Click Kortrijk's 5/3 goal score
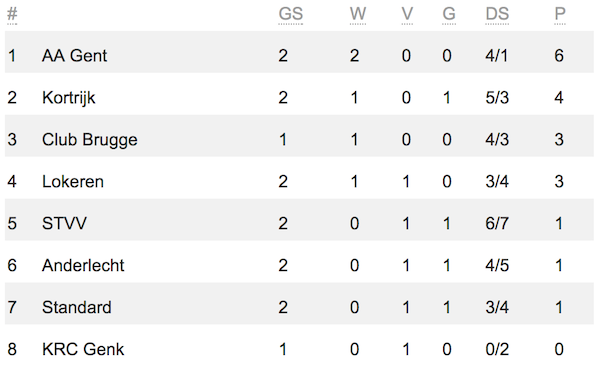 pos(497,98)
